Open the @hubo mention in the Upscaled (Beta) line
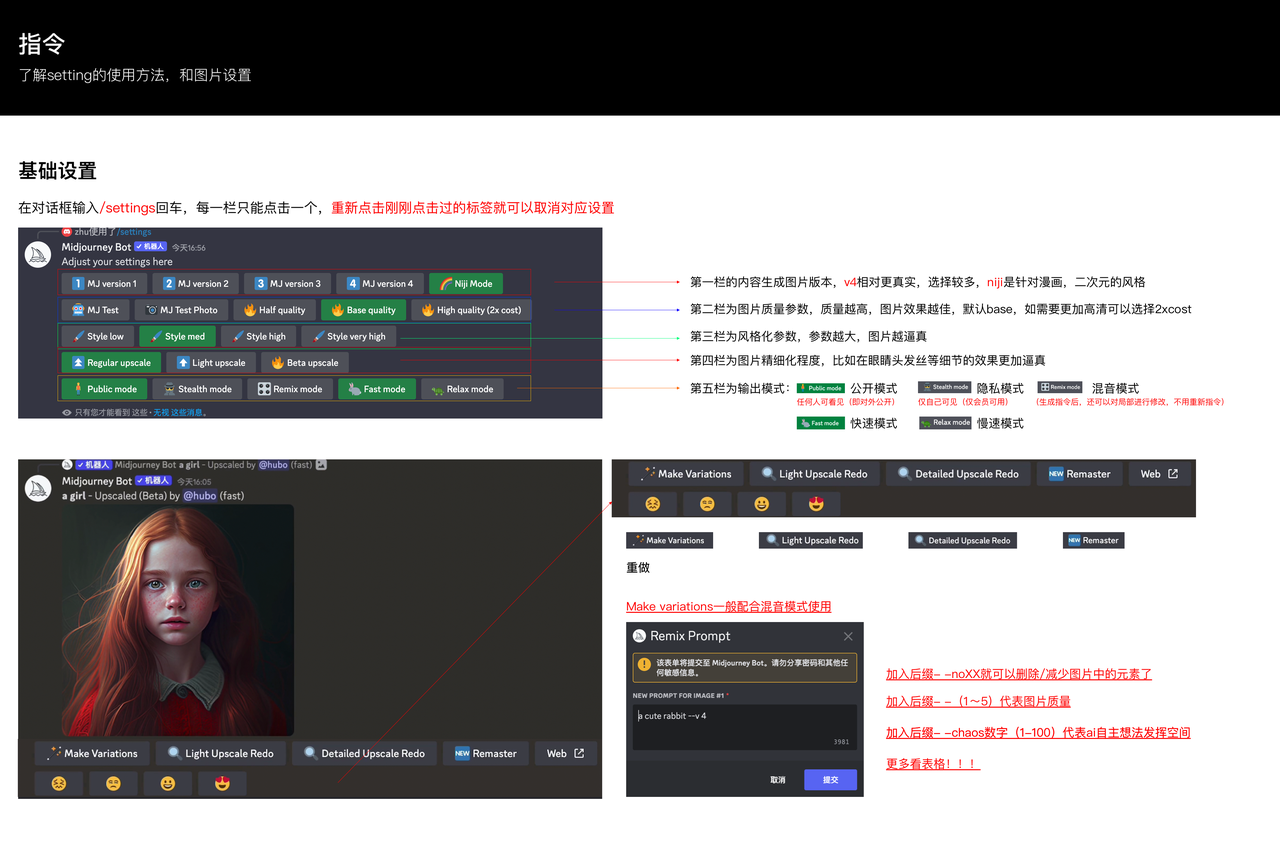This screenshot has height=843, width=1280. [199, 496]
